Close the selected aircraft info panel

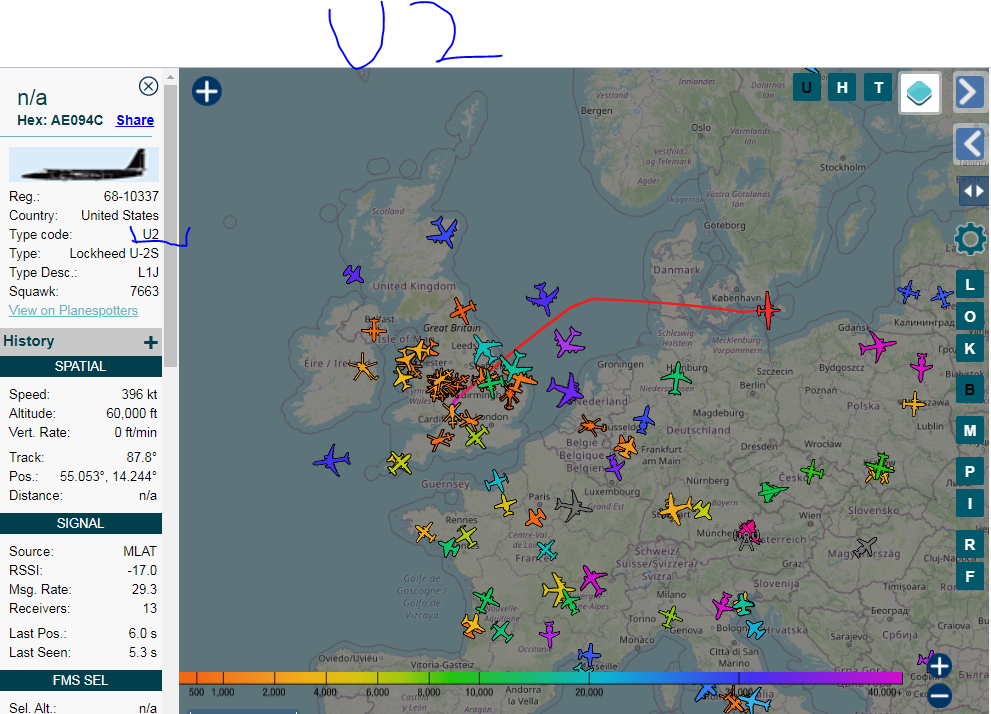click(149, 86)
